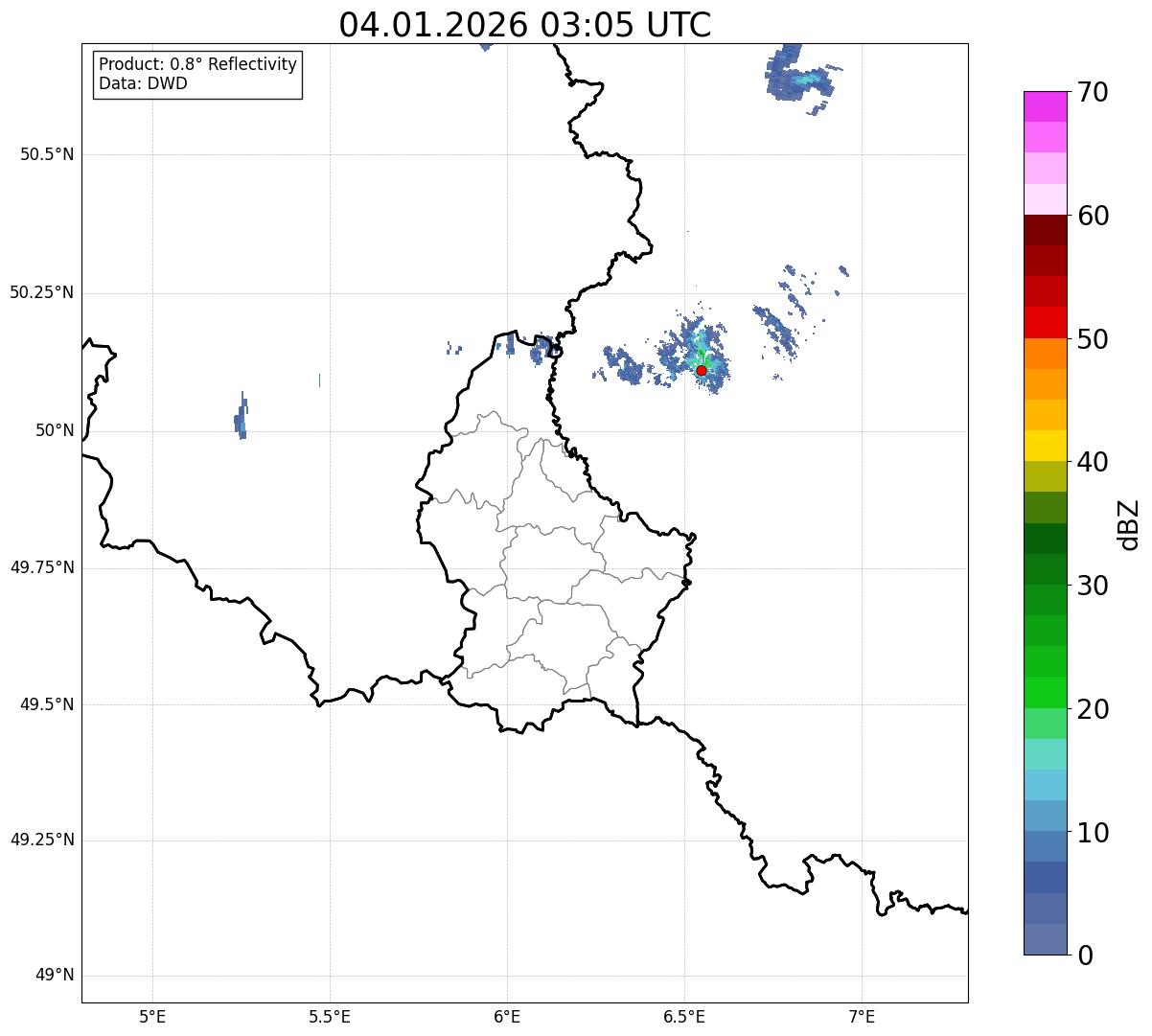Click the 50.25°N latitude label
Image resolution: width=1152 pixels, height=1036 pixels.
click(42, 292)
